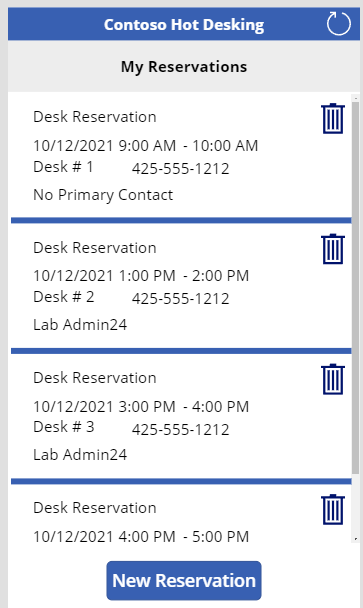Viewport: 363px width, 608px height.
Task: Click the scrollbar up arrow
Action: (356, 98)
